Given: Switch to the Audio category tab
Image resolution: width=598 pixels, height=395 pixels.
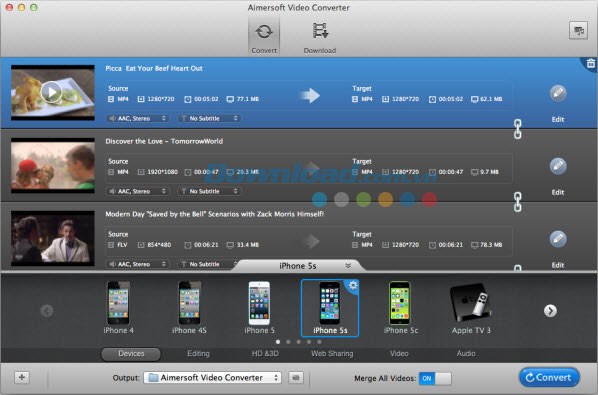Looking at the screenshot, I should [466, 354].
